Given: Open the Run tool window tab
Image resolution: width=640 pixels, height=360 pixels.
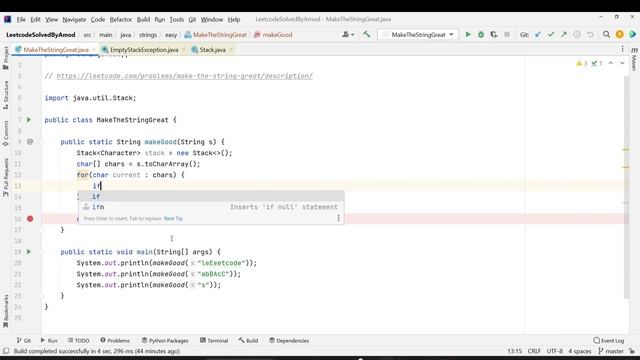Looking at the screenshot, I should coord(49,340).
